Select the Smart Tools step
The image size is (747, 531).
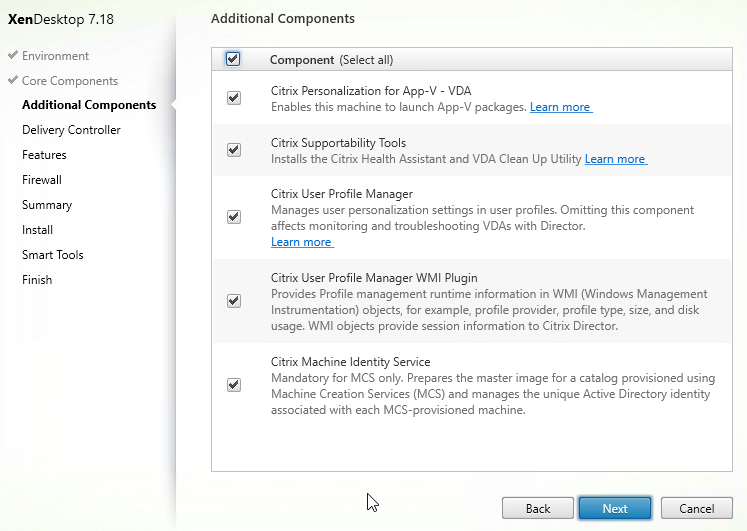53,255
